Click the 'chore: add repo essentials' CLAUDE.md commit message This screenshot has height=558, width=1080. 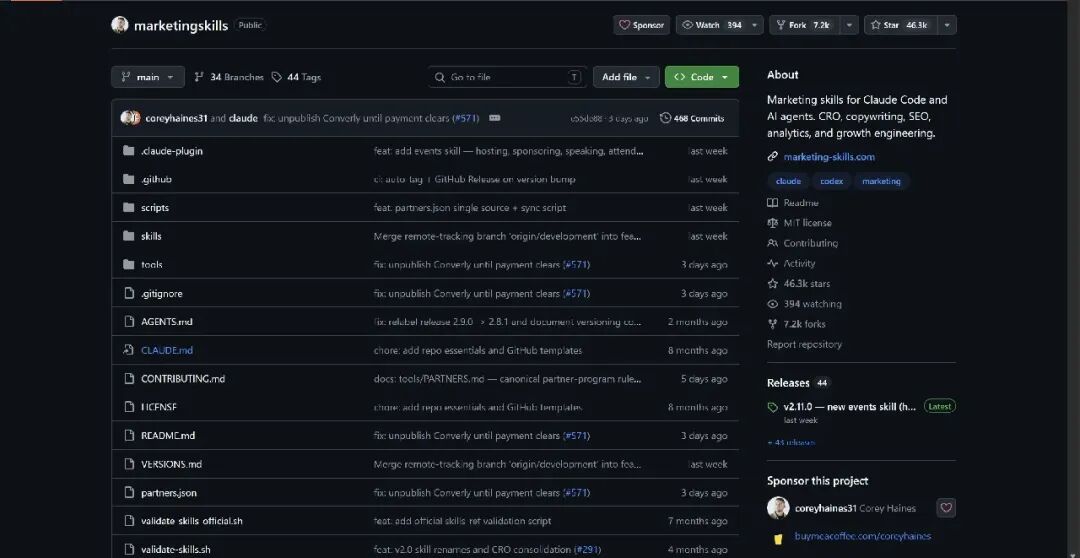tap(478, 350)
